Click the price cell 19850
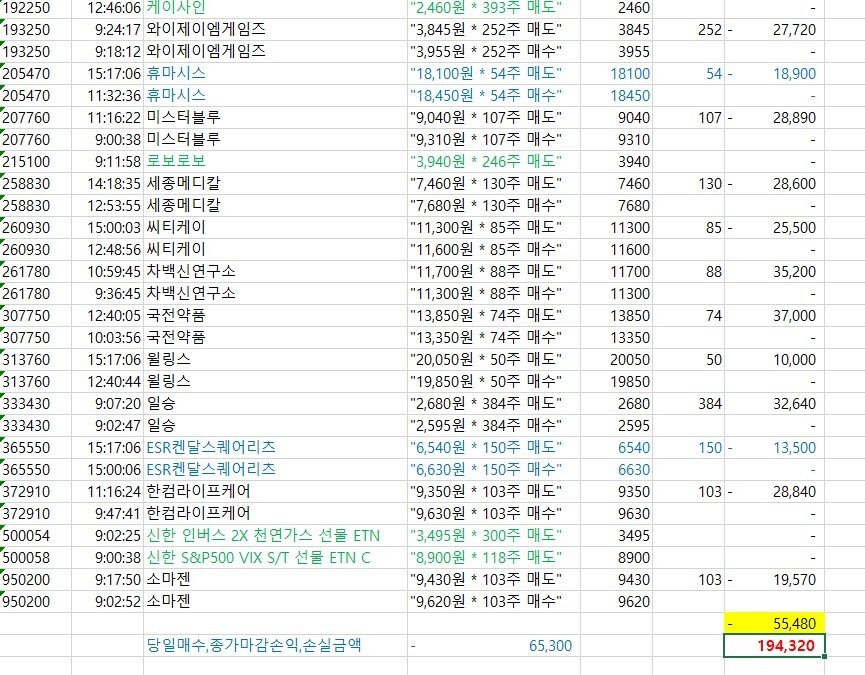The image size is (865, 675). pos(616,382)
